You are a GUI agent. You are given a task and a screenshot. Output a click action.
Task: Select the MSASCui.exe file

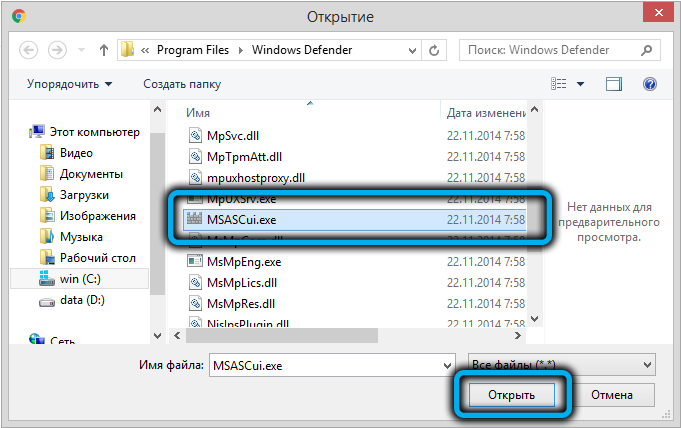point(354,220)
